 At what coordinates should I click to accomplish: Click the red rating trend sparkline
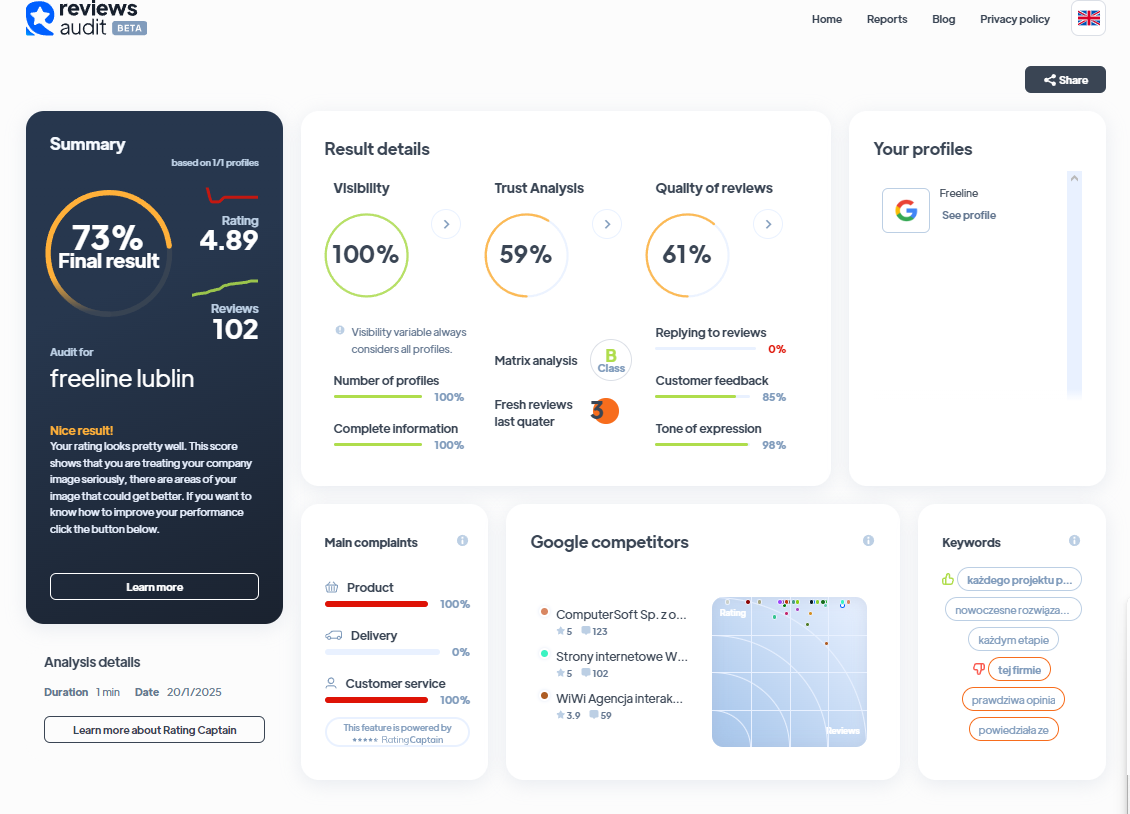(232, 195)
